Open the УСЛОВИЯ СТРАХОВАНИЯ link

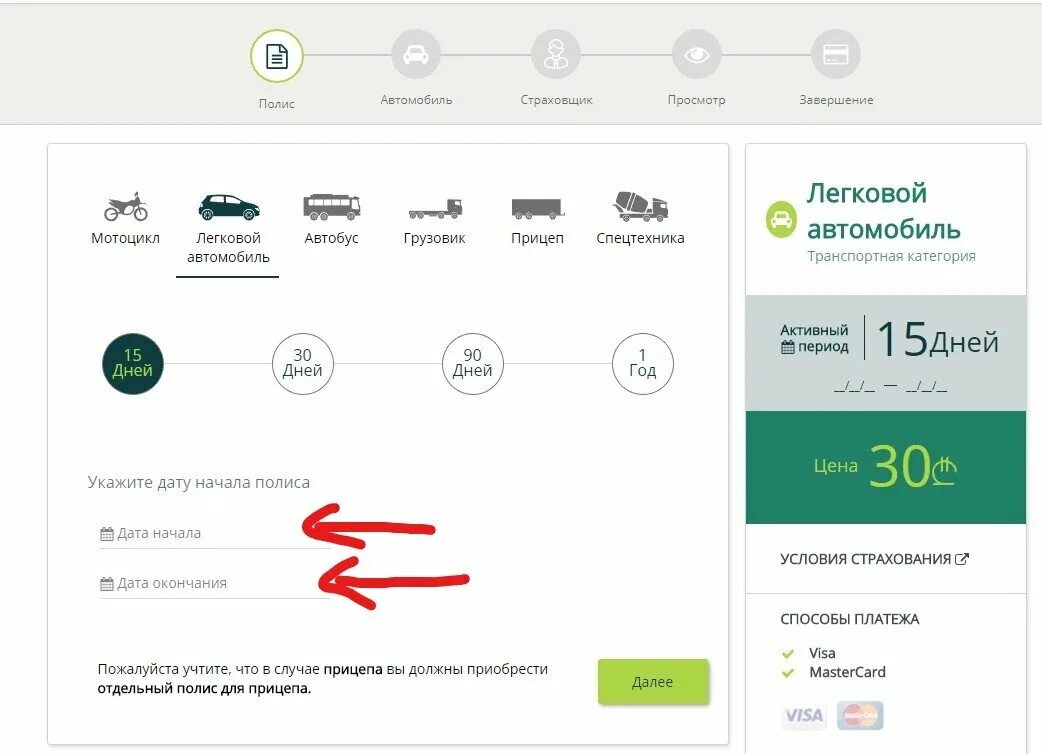click(x=875, y=559)
